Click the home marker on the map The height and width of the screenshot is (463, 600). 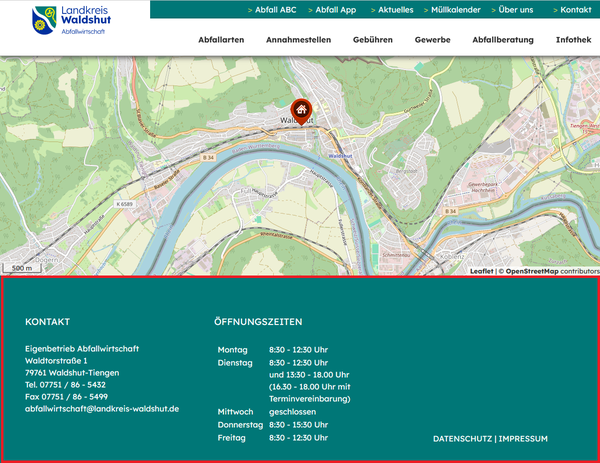tap(300, 108)
